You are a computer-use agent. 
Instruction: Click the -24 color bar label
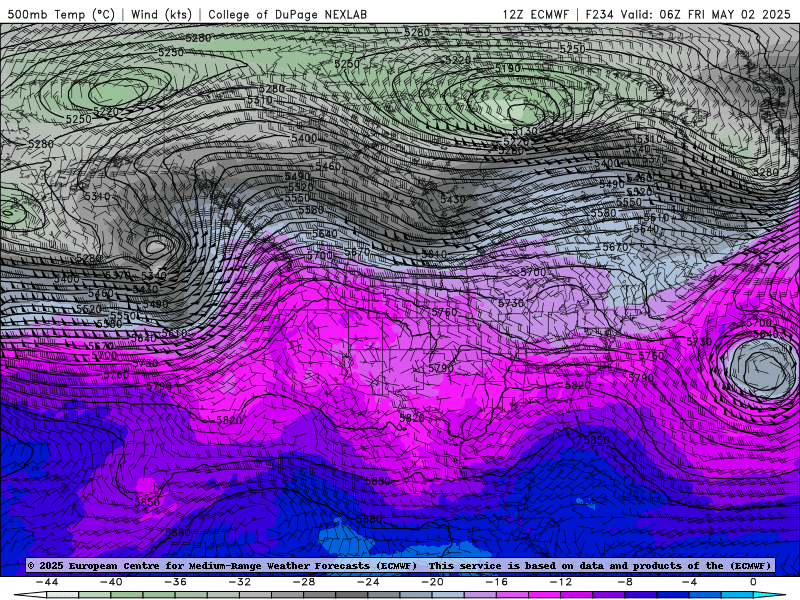pyautogui.click(x=368, y=582)
